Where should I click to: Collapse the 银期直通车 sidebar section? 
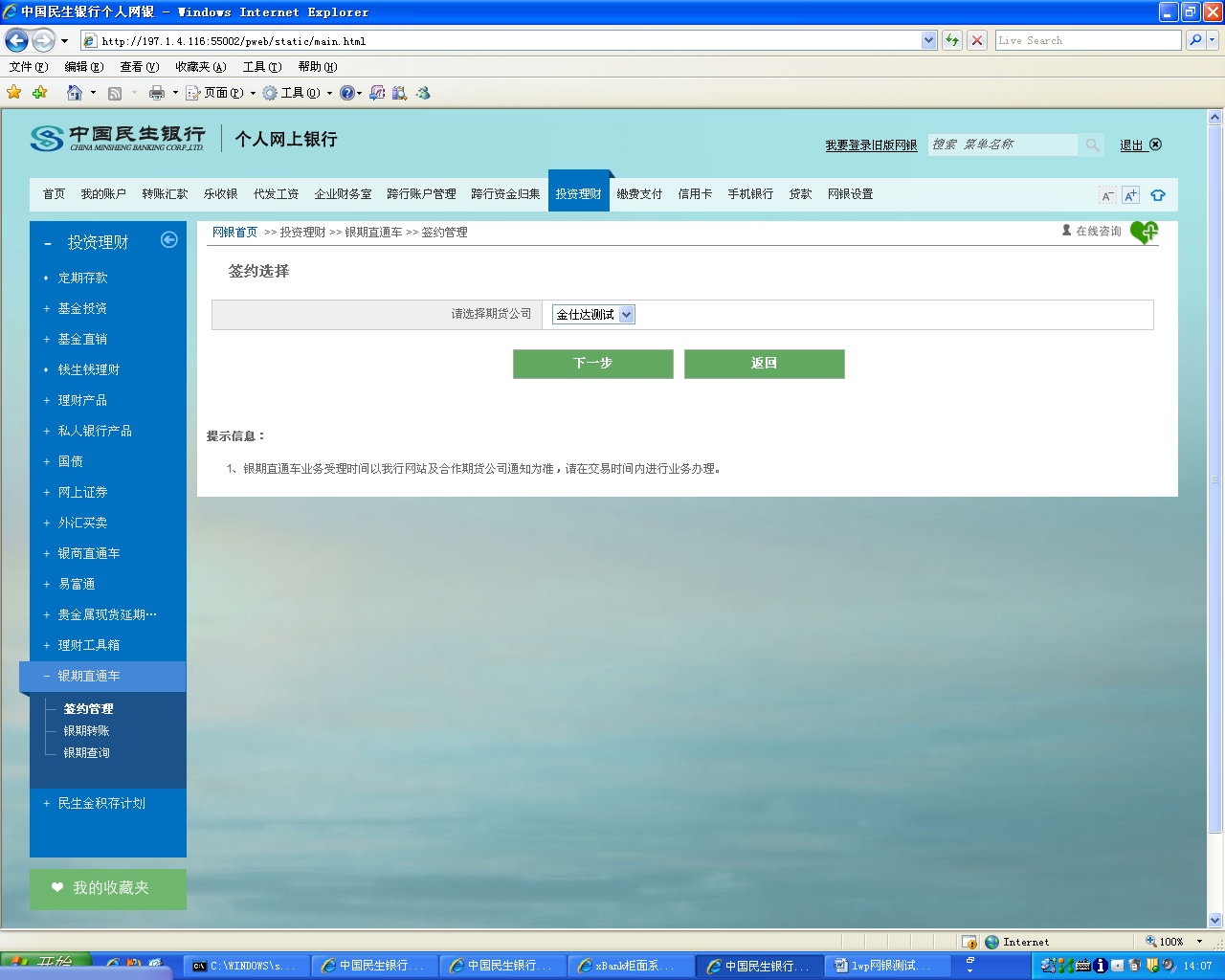pos(102,677)
